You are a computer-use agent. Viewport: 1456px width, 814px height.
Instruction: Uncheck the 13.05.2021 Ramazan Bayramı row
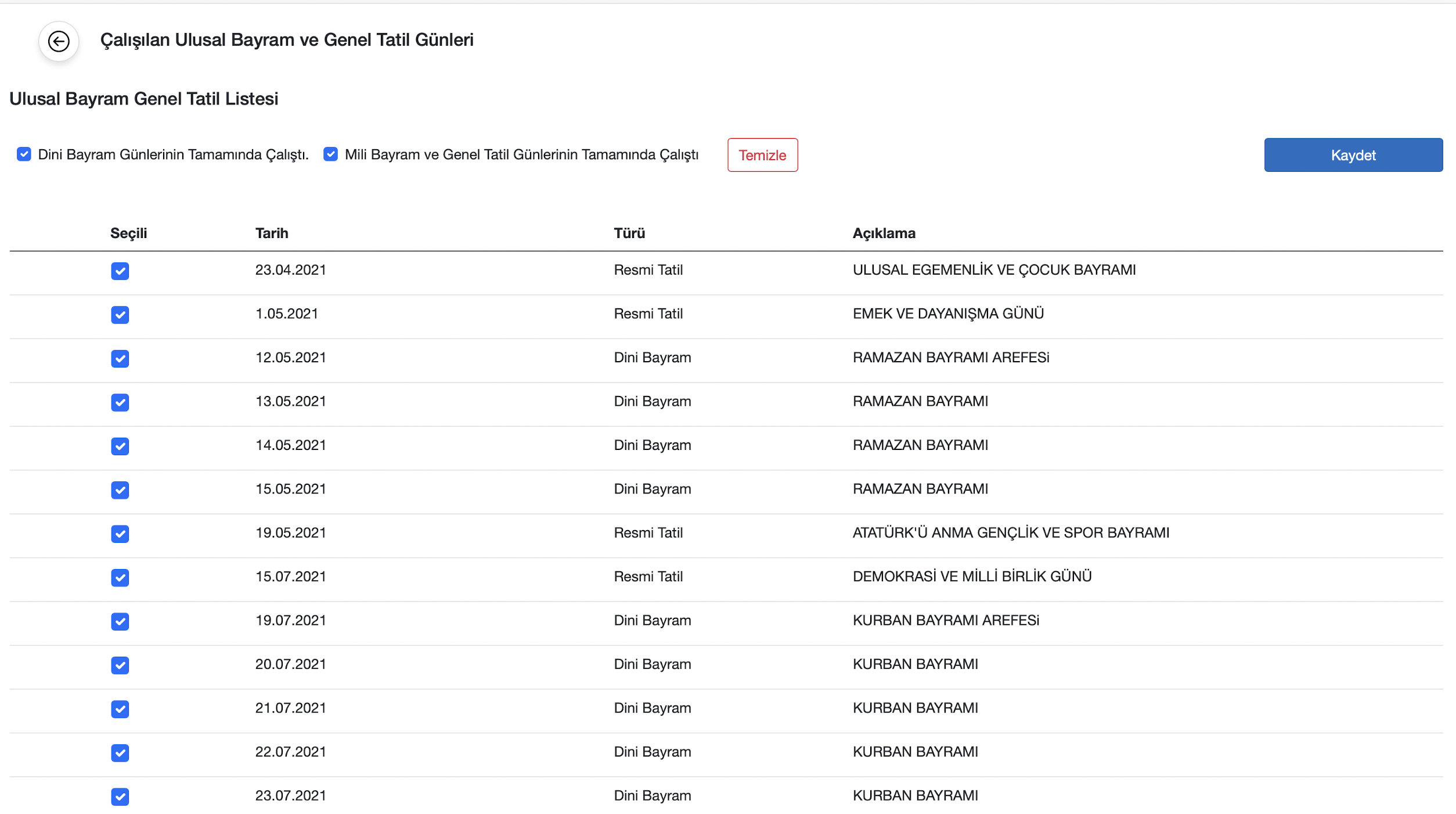120,402
